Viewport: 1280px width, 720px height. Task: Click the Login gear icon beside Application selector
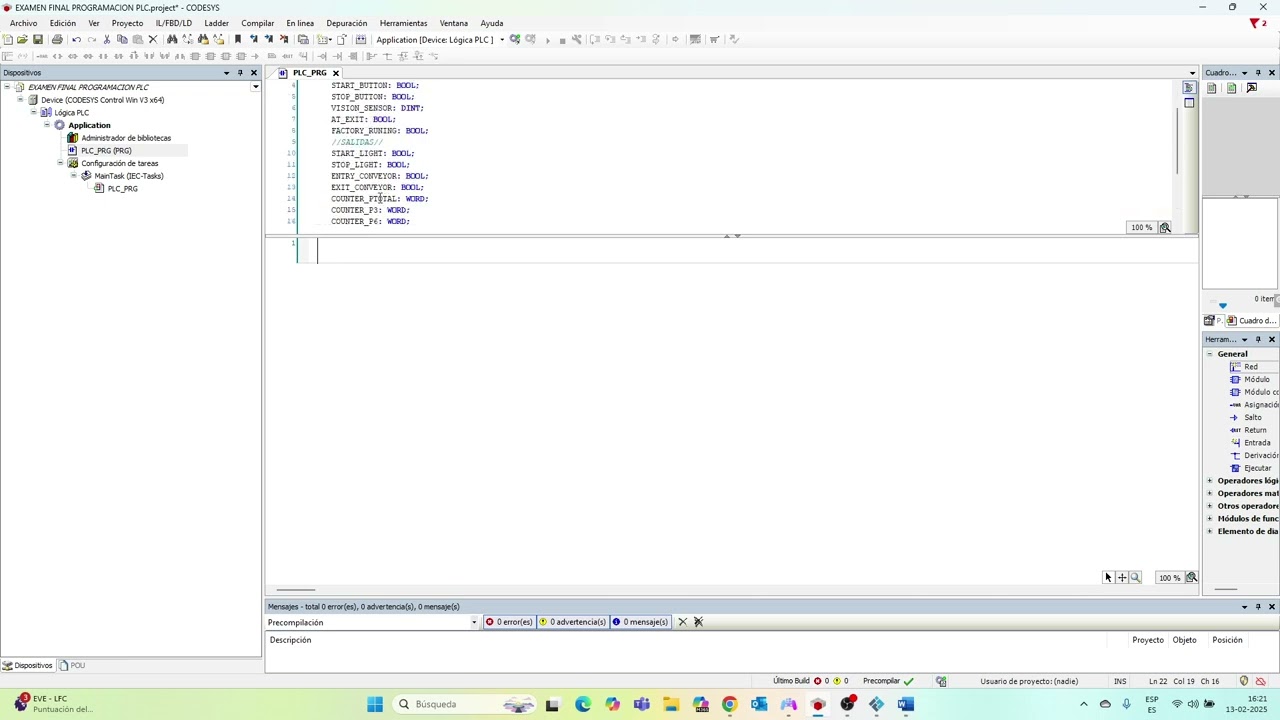515,40
